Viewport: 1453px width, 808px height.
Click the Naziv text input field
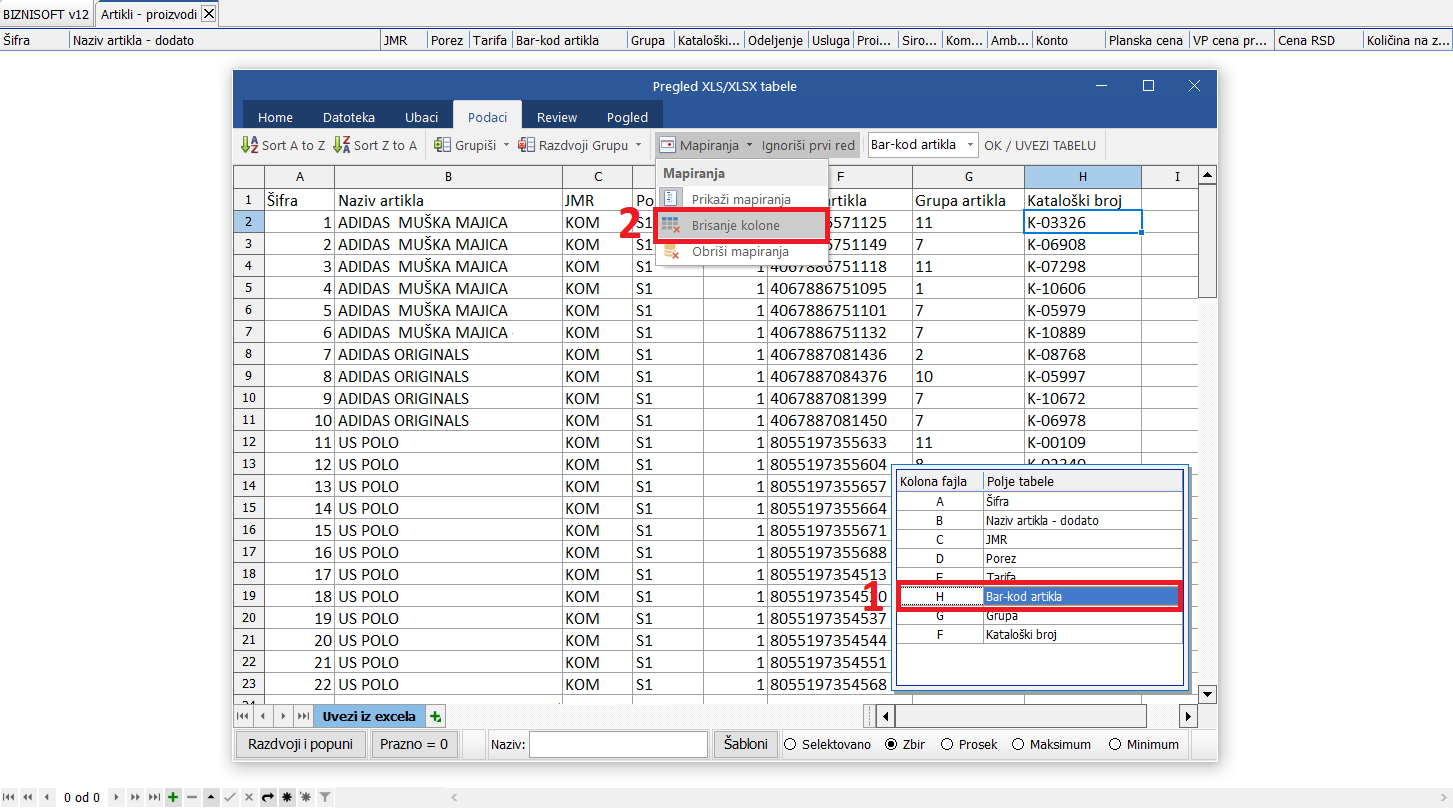(x=618, y=744)
